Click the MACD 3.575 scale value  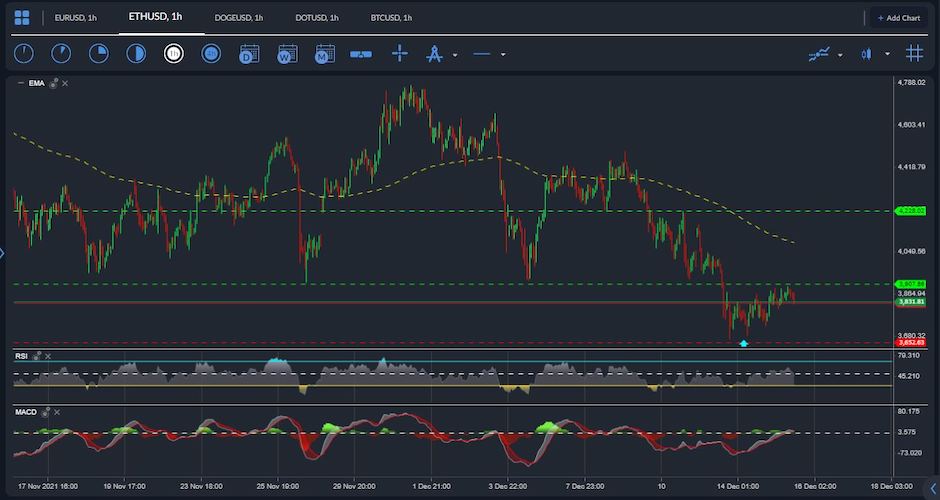coord(906,432)
